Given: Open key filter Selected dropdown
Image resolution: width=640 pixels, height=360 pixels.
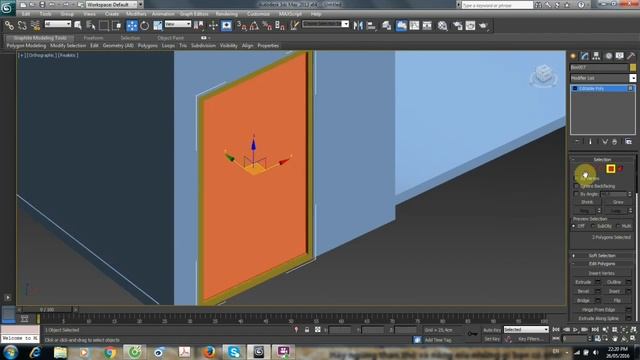Looking at the screenshot, I should [526, 329].
